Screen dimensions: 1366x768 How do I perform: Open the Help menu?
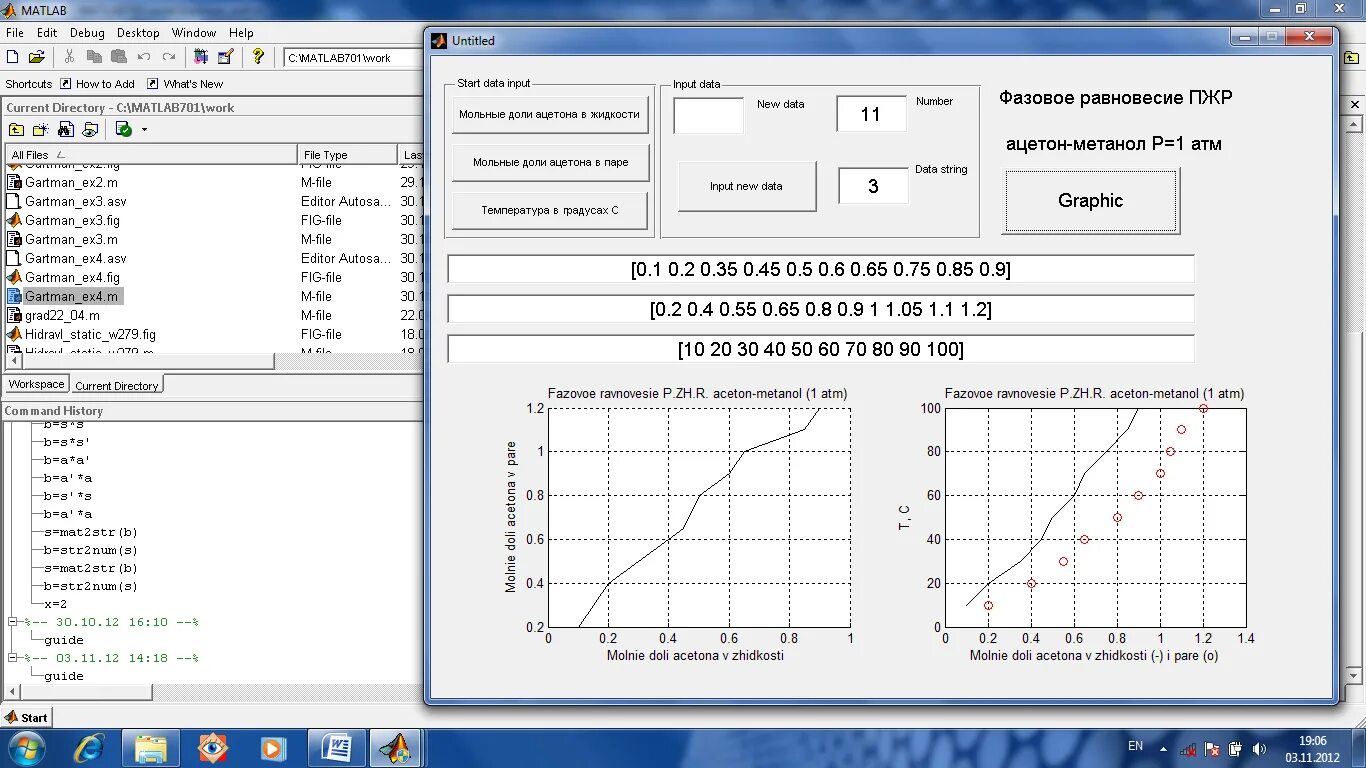(241, 33)
